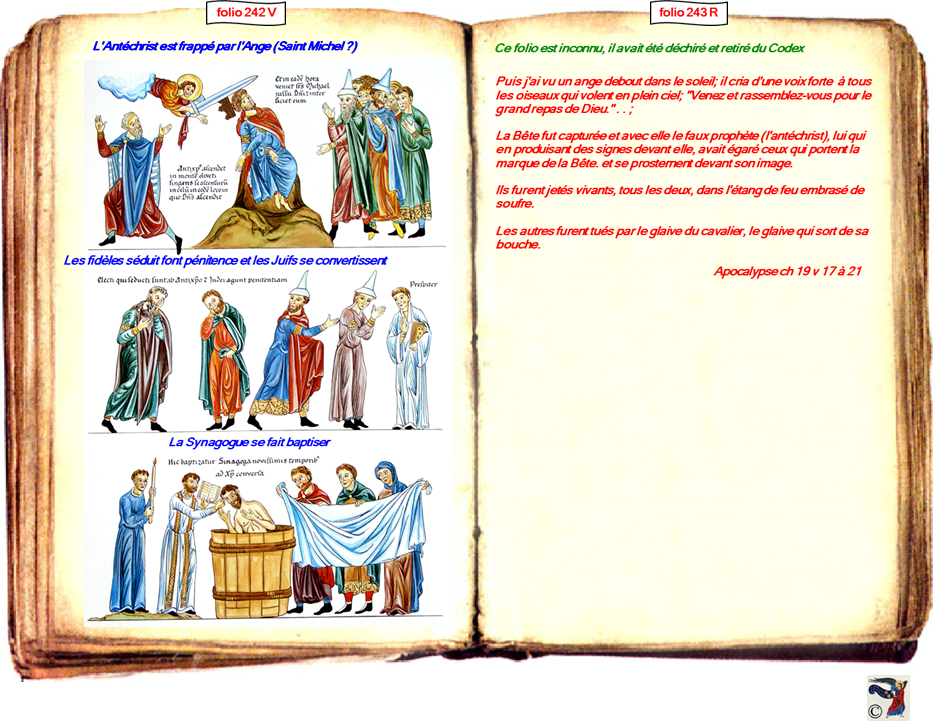Click the "Presbiter" label
Screen dimensions: 933x721
tap(424, 284)
